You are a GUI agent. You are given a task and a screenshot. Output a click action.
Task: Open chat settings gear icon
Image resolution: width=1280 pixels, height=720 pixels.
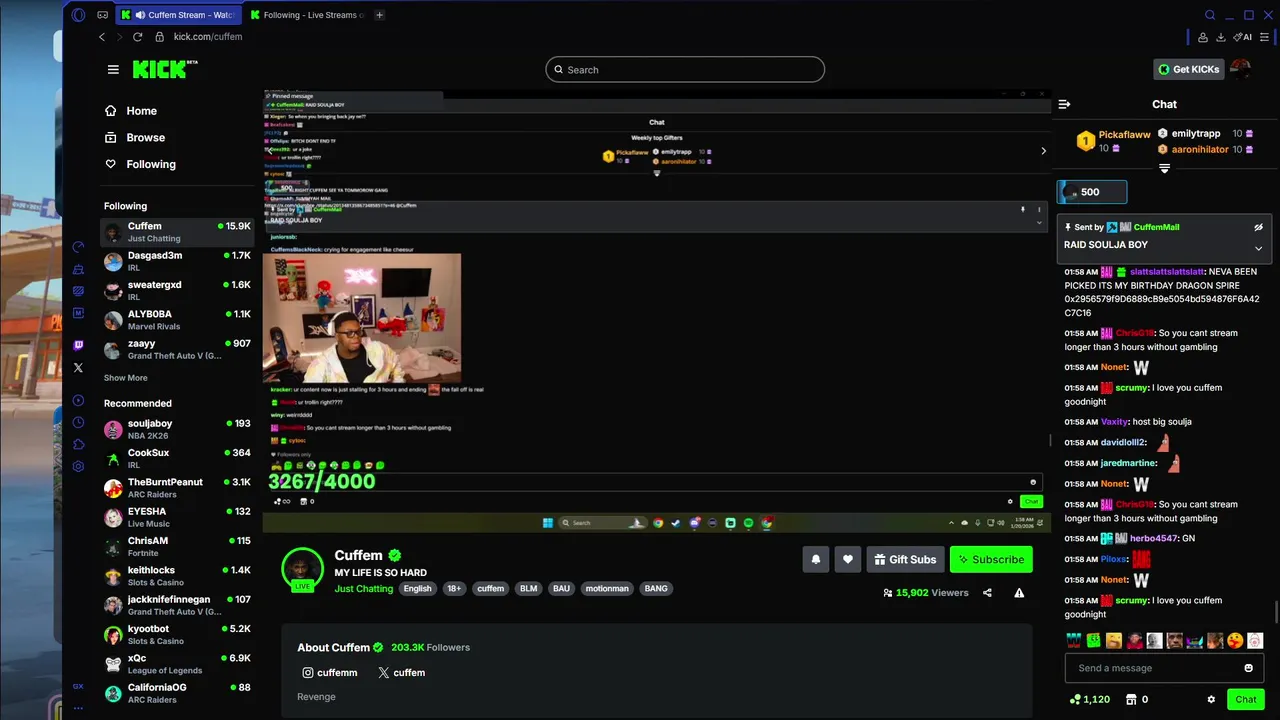[1211, 700]
